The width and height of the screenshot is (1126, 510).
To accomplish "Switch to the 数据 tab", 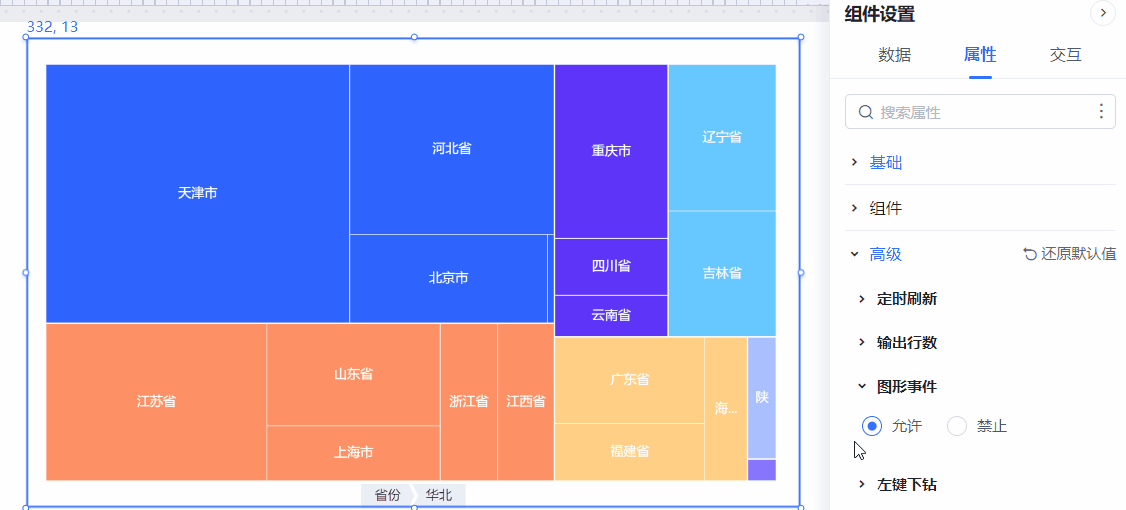I will (894, 55).
